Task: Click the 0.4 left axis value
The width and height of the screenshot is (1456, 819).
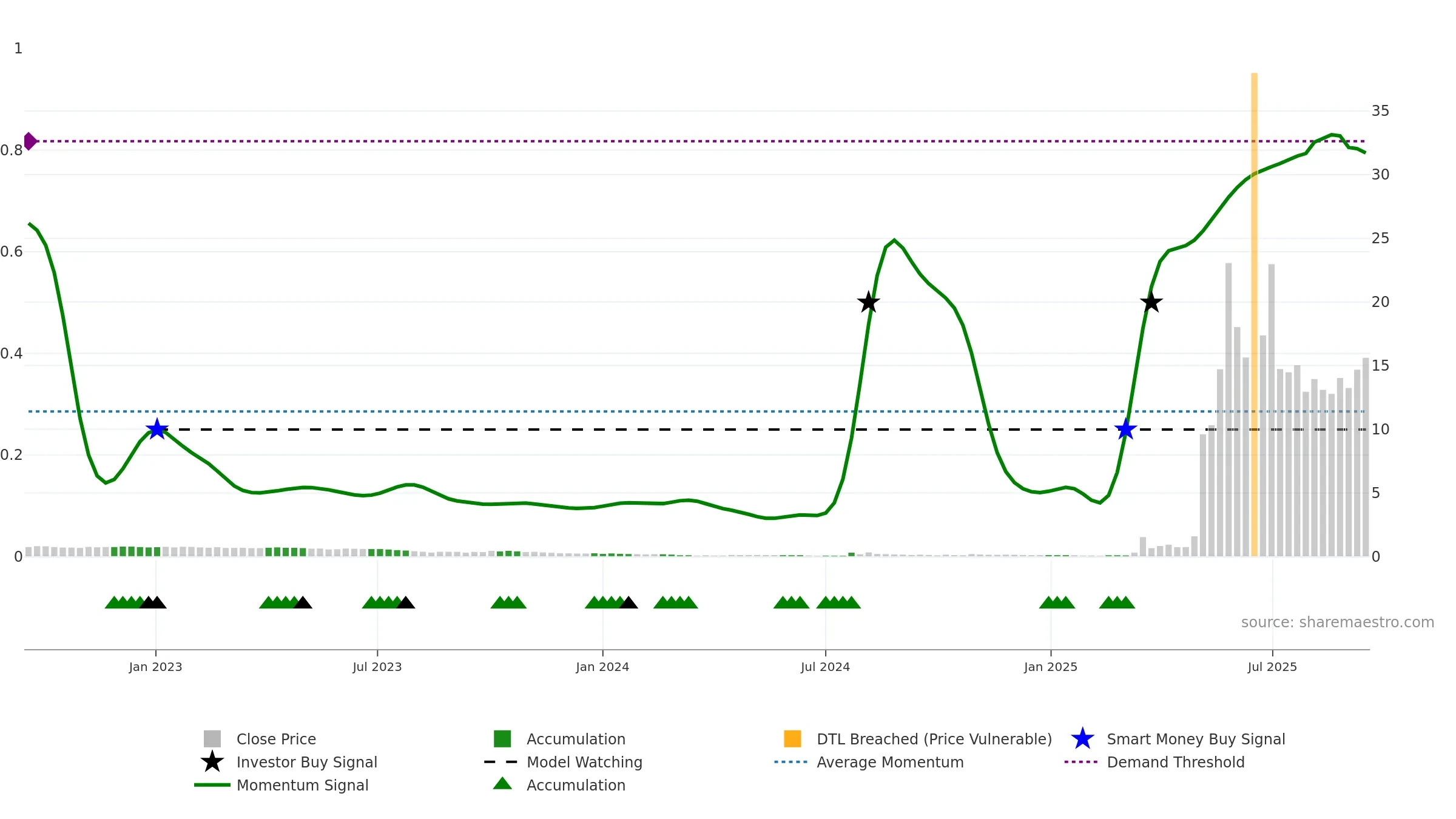Action: pyautogui.click(x=12, y=354)
